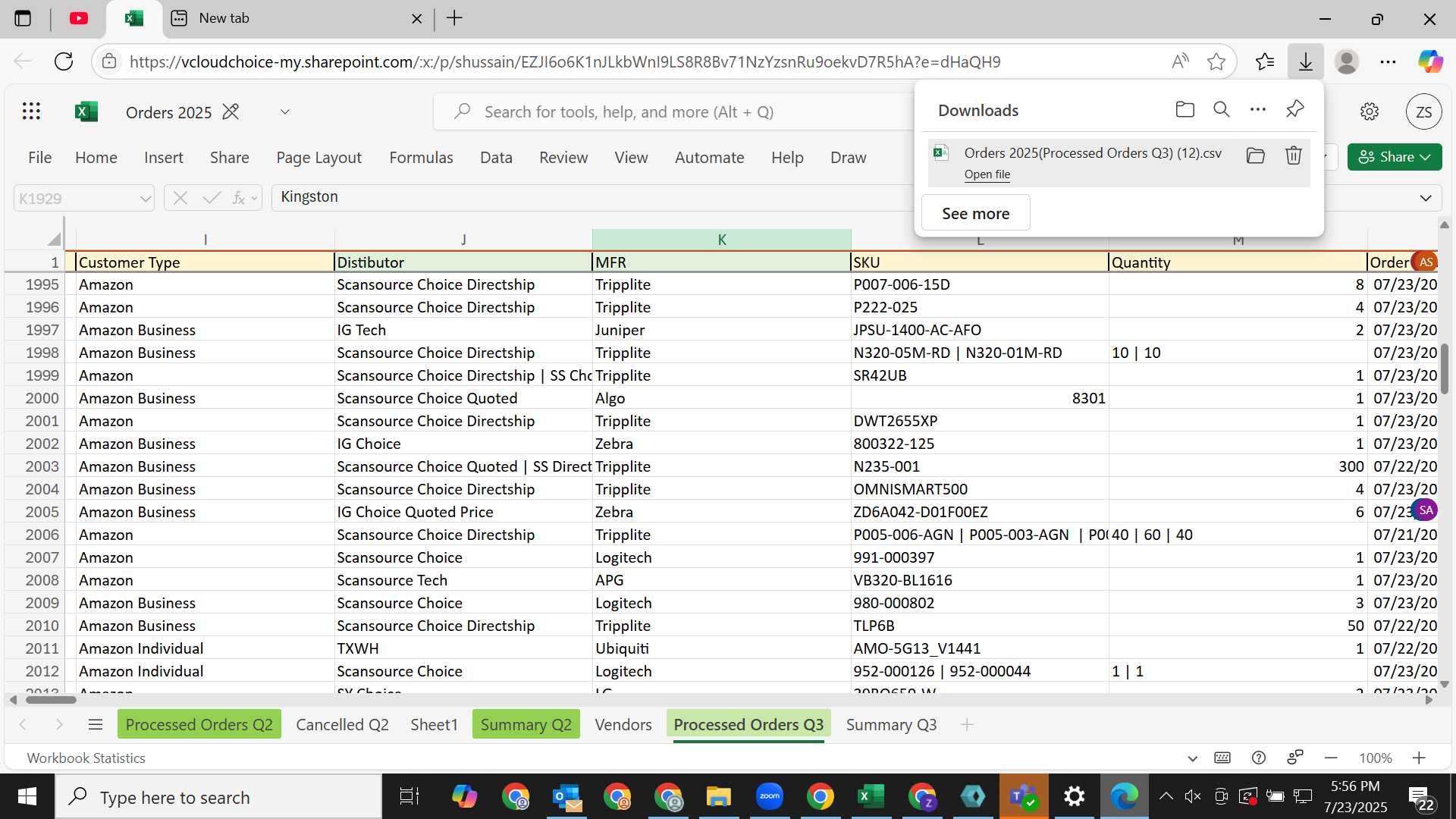Screen dimensions: 1456x819
Task: Confirm the formula bar entry checkmark
Action: tap(212, 198)
